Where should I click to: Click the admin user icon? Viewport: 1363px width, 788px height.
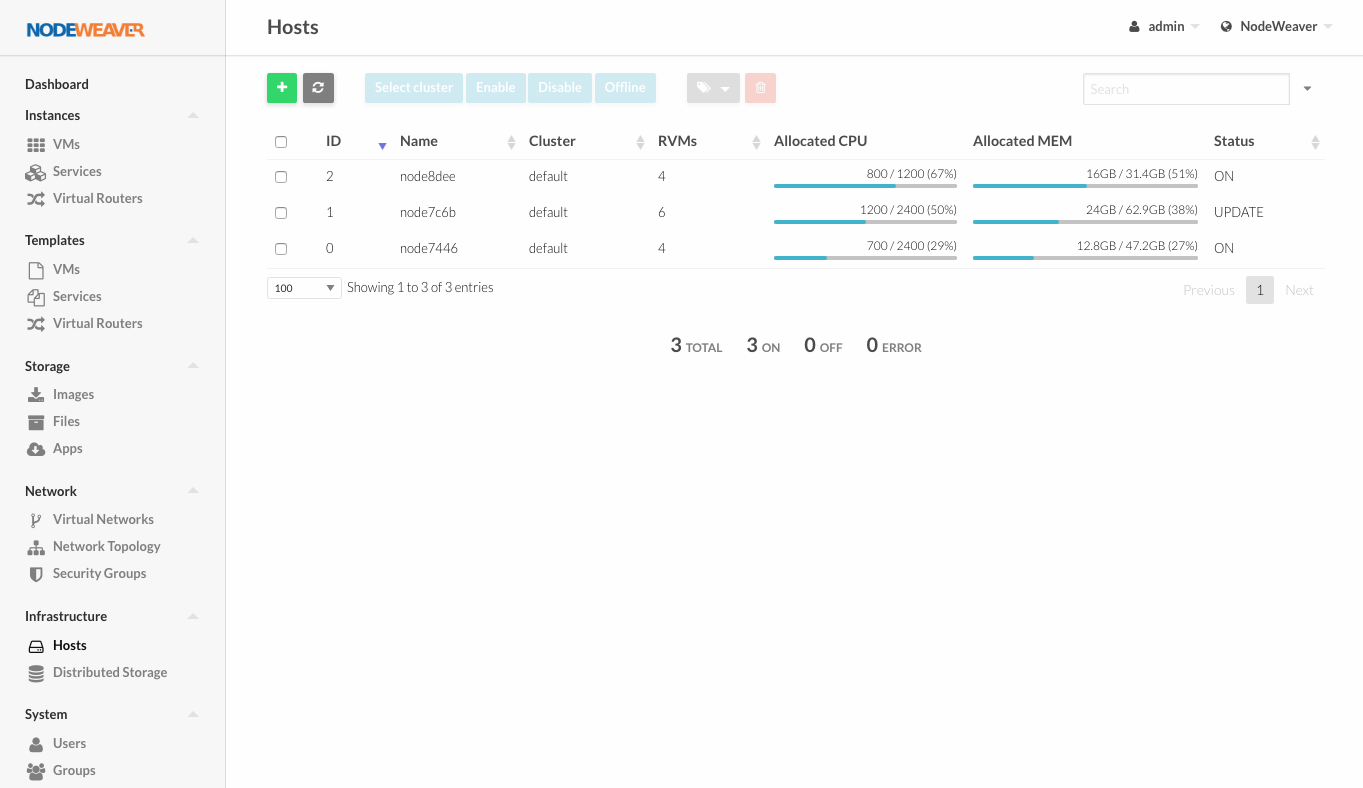1134,27
